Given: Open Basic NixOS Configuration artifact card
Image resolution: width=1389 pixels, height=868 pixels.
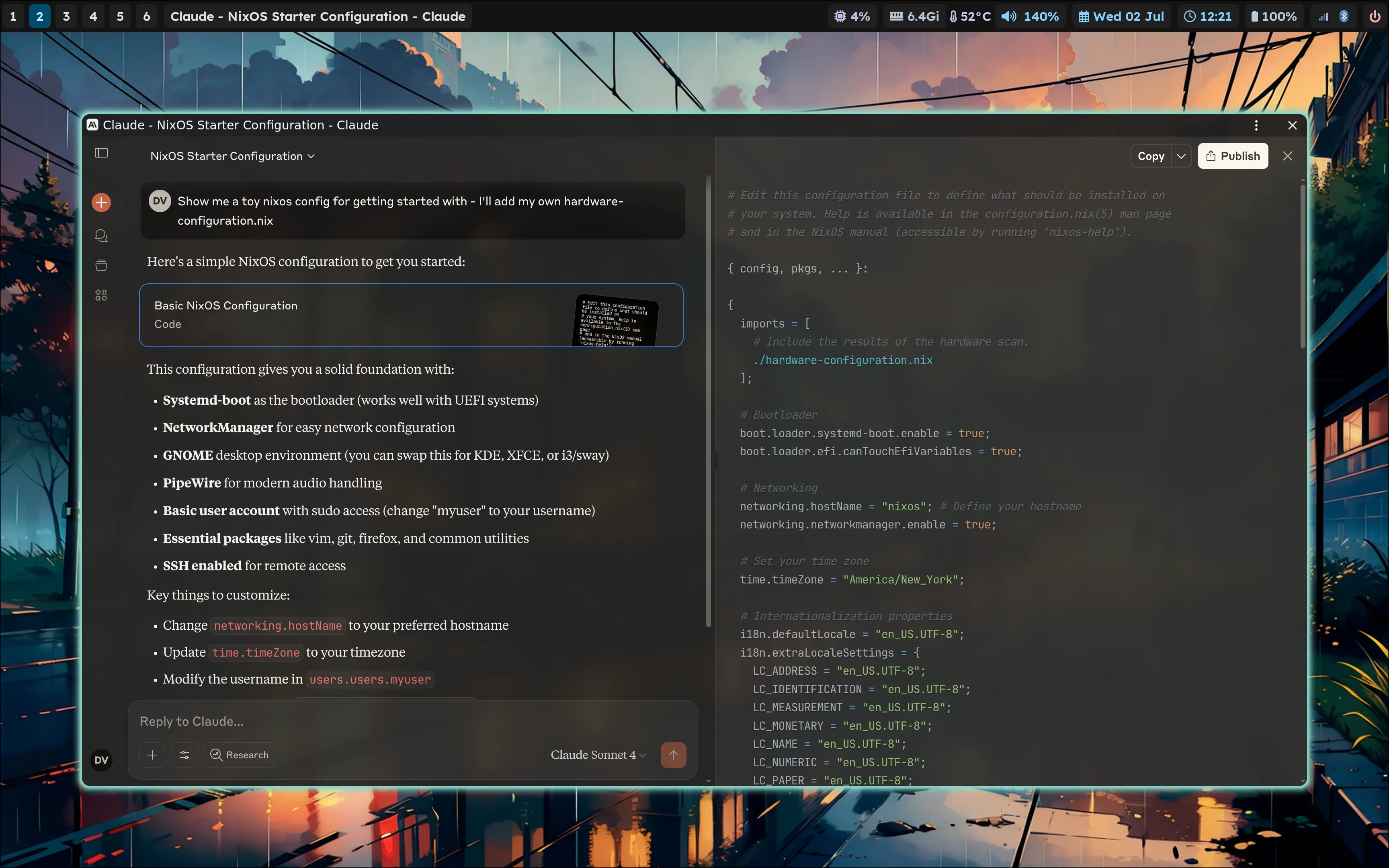Looking at the screenshot, I should click(x=411, y=315).
